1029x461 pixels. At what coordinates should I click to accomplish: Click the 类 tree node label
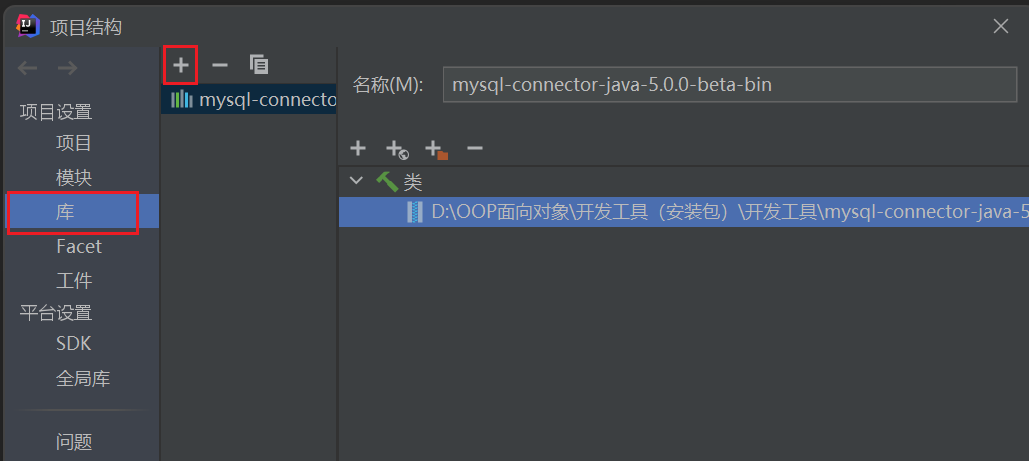click(413, 182)
